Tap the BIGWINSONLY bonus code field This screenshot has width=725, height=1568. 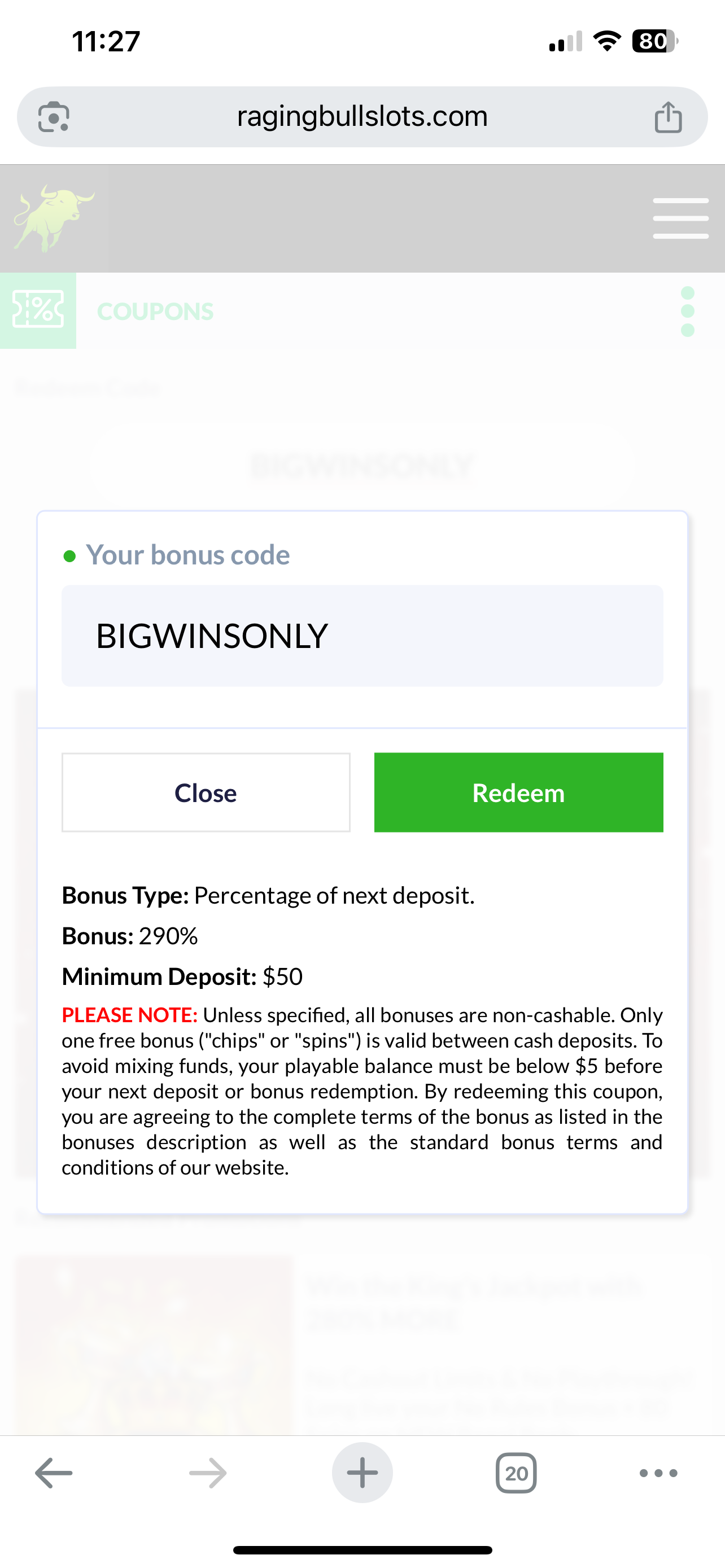[x=362, y=636]
